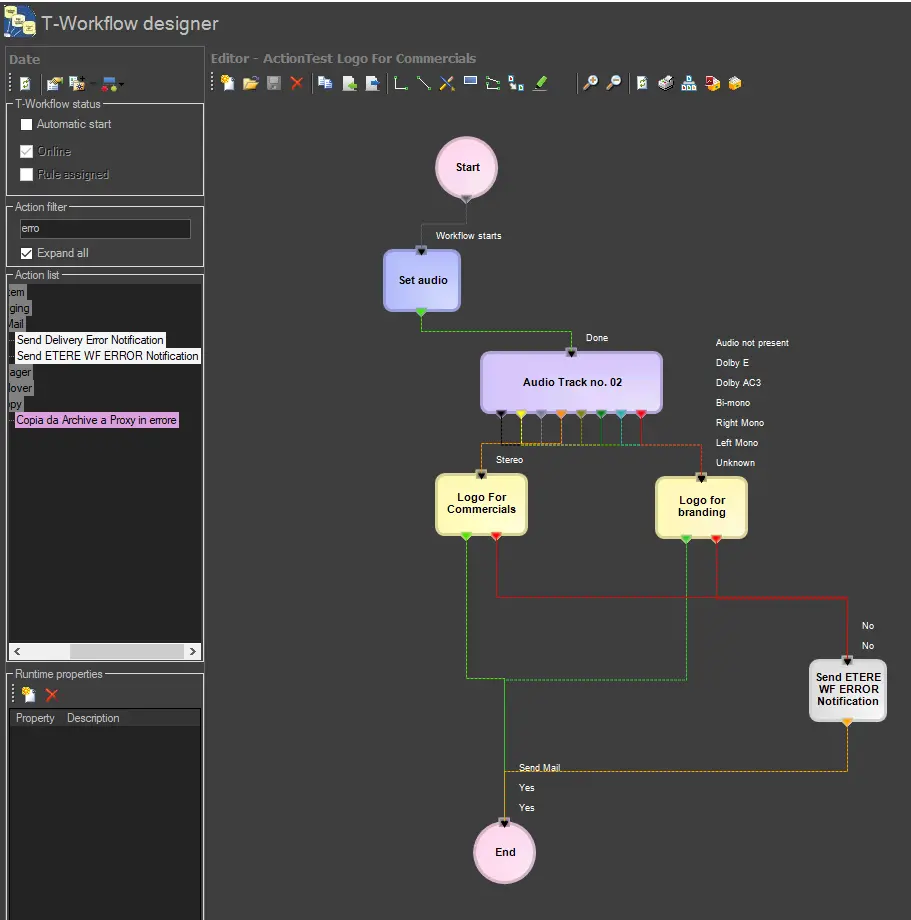911x920 pixels.
Task: Enable the Automatic start checkbox
Action: 27,125
